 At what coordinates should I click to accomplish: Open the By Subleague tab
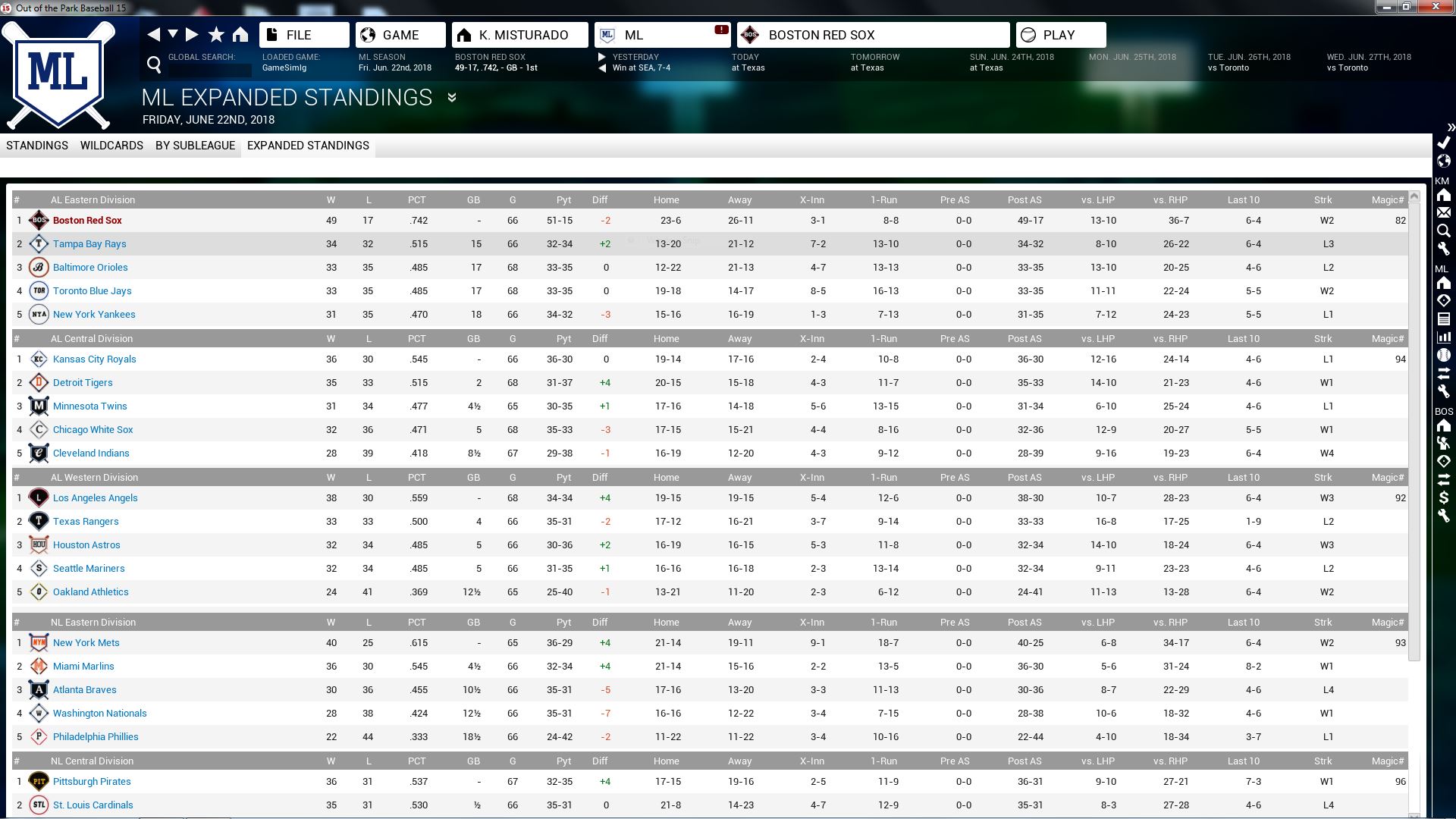[195, 146]
